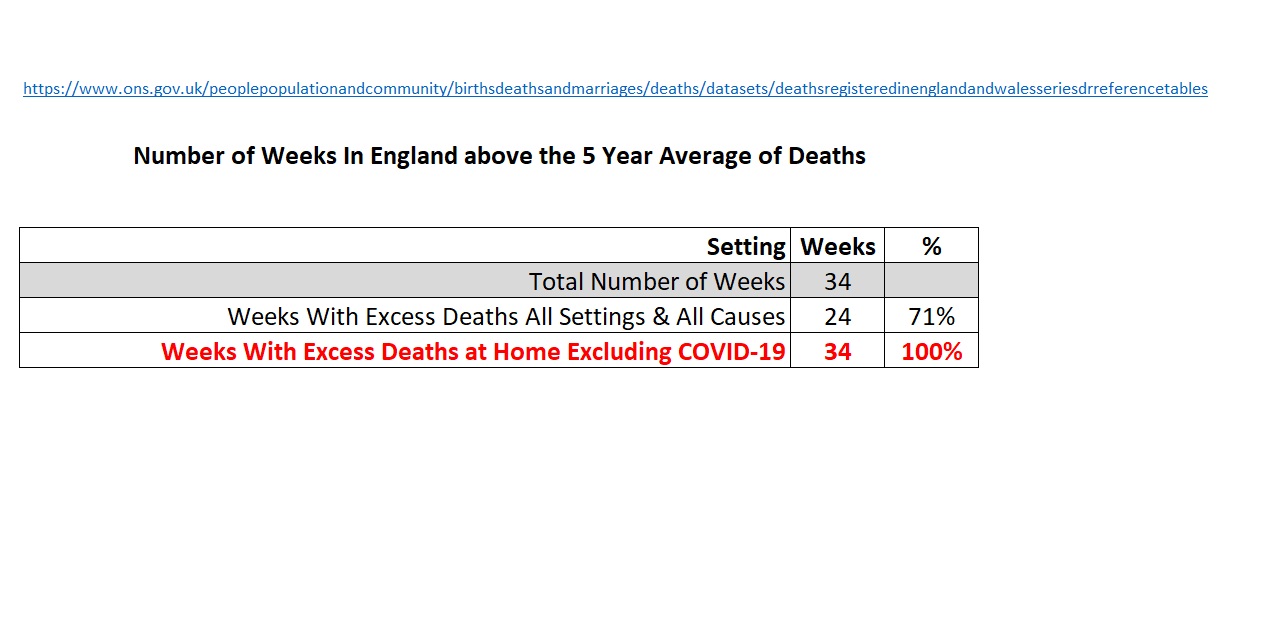Click the red 34 value cell

pos(837,352)
